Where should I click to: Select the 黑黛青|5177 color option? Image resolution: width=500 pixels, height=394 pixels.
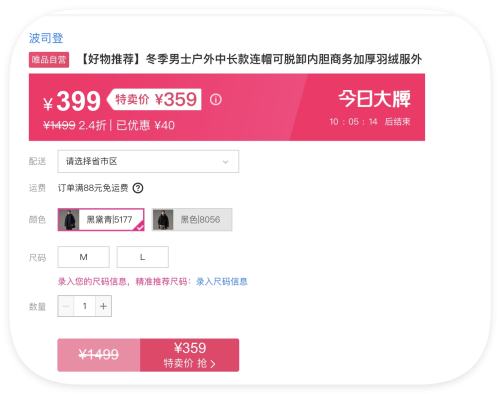click(x=101, y=220)
